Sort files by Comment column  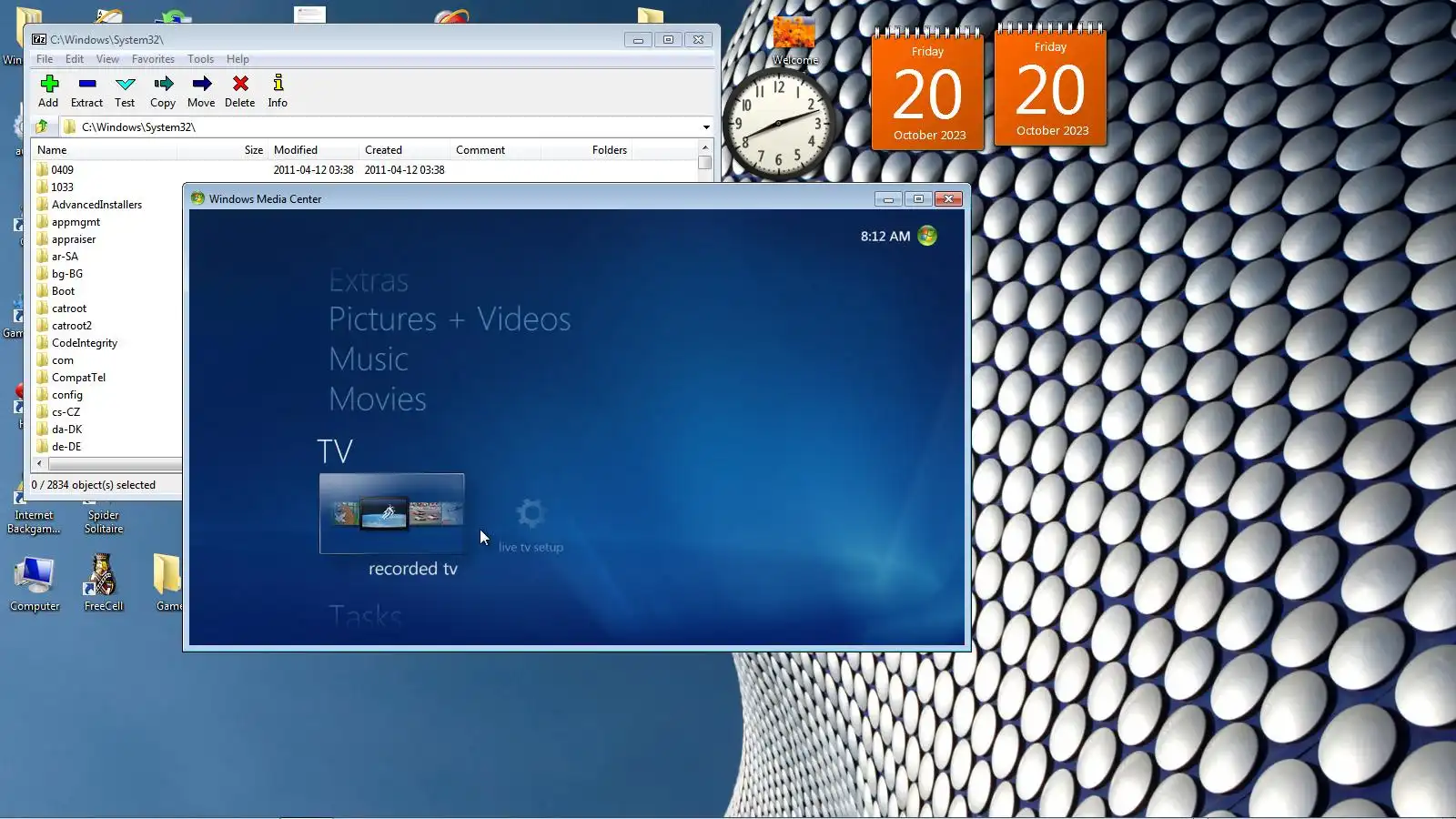click(480, 150)
